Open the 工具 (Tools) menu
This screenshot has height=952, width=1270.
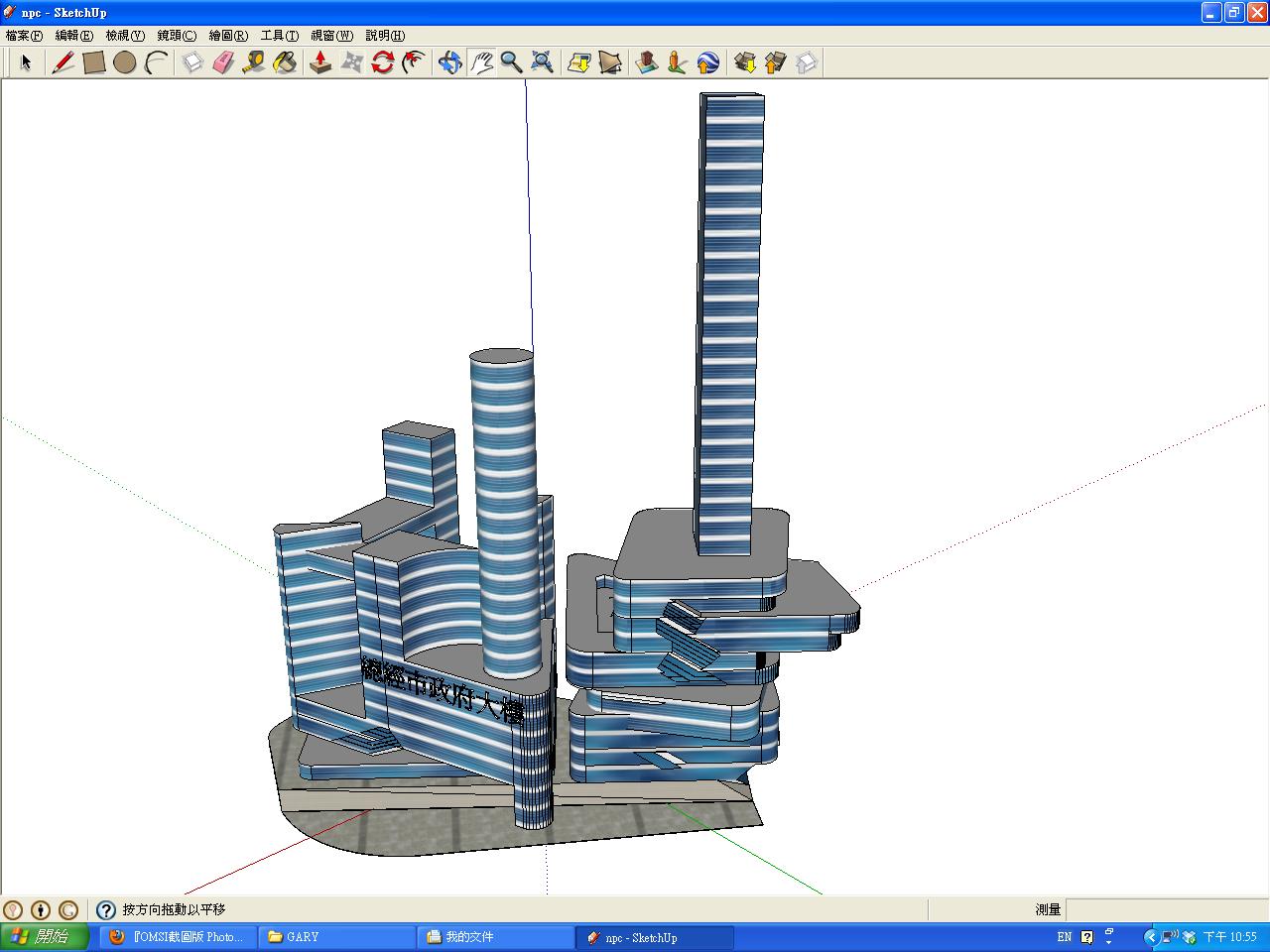coord(279,36)
